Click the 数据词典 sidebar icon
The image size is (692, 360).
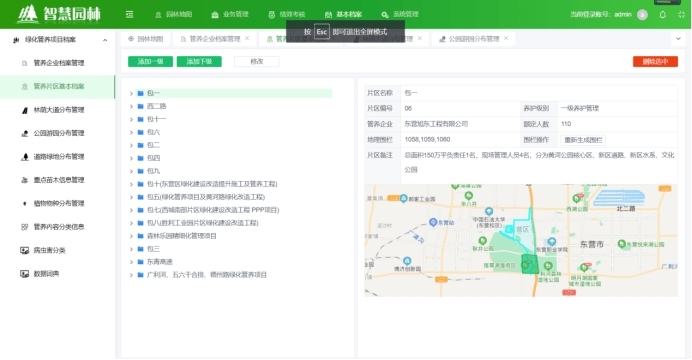(x=25, y=274)
